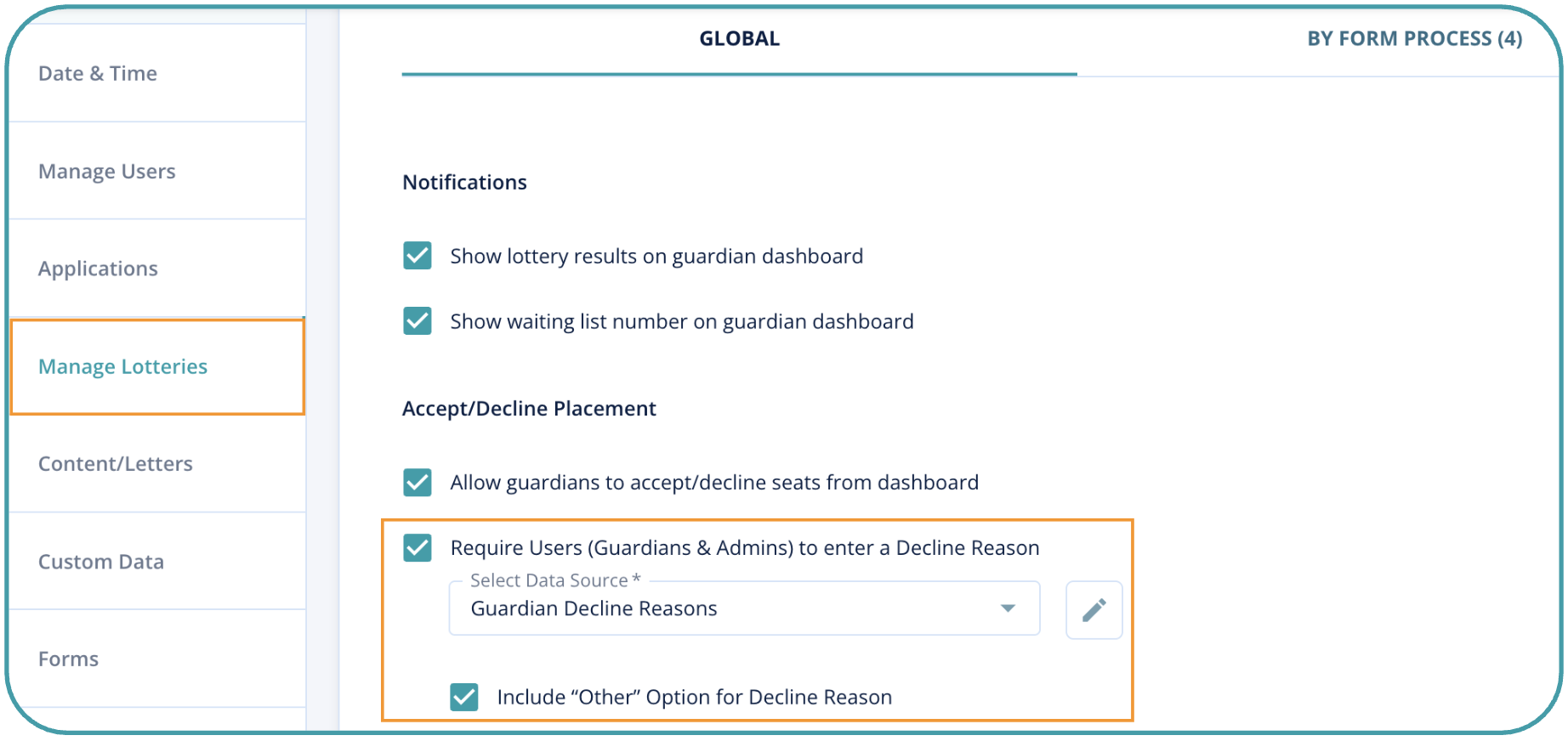Open the BY FORM PROCESS (4) tab

tap(1414, 39)
